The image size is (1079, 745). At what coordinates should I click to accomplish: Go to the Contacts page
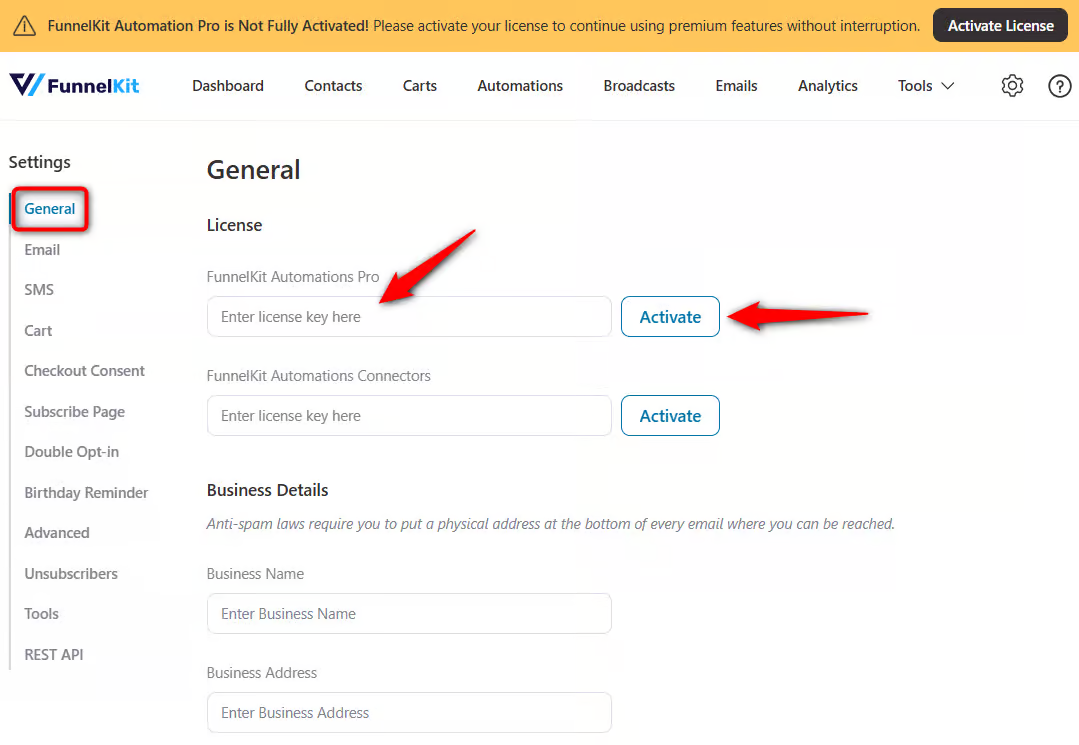pyautogui.click(x=333, y=86)
